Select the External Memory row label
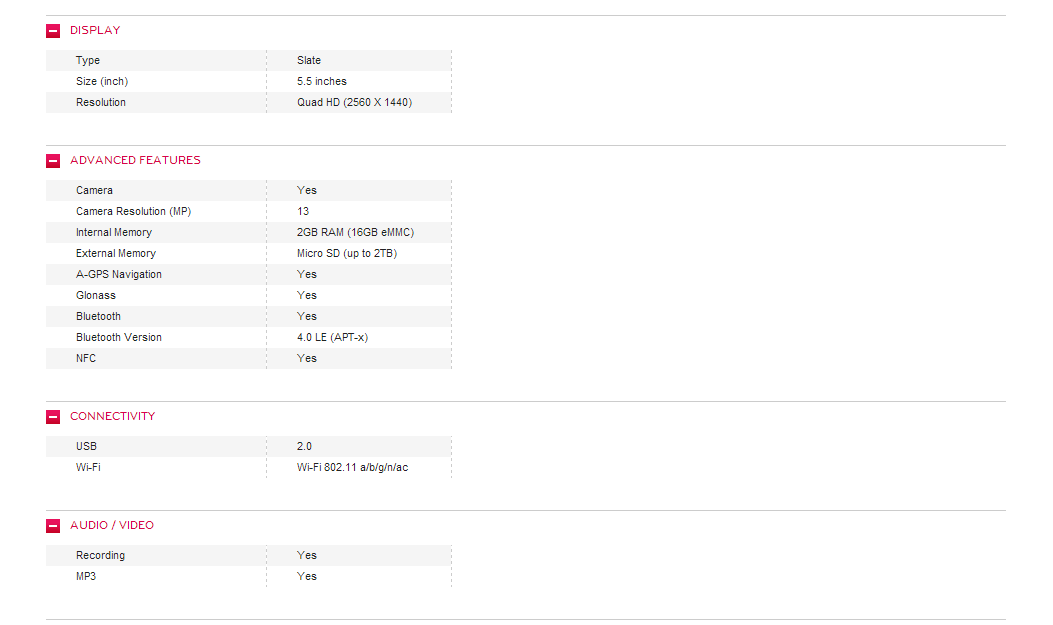 click(x=116, y=253)
